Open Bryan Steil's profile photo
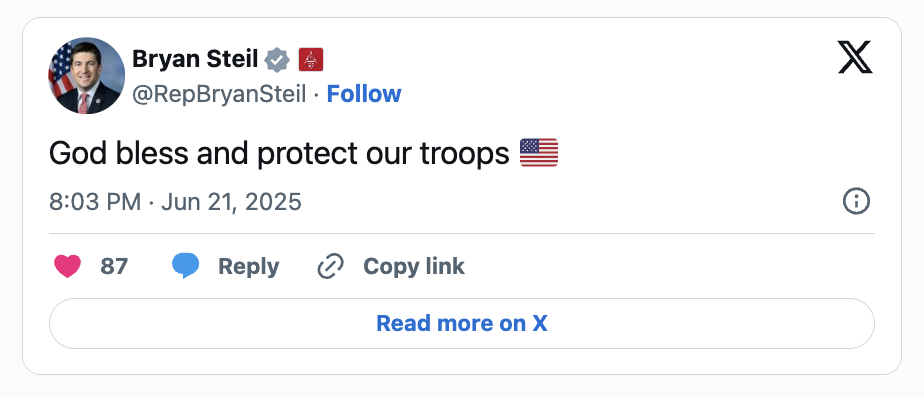Viewport: 924px width, 398px height. pyautogui.click(x=87, y=75)
